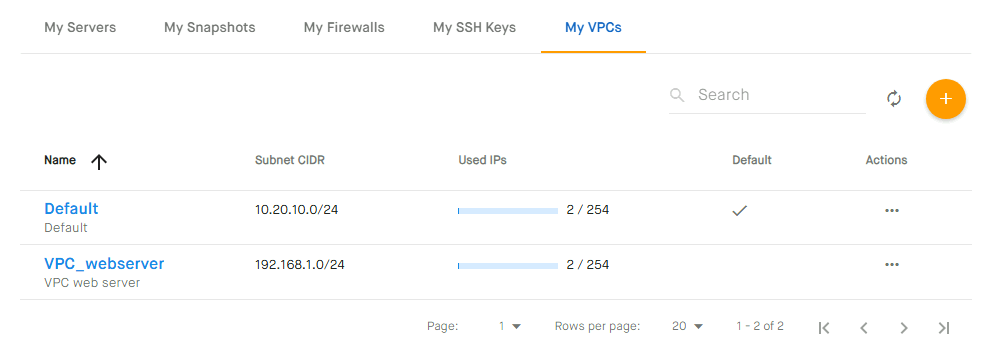Open the actions menu for VPC_webserver

point(891,264)
